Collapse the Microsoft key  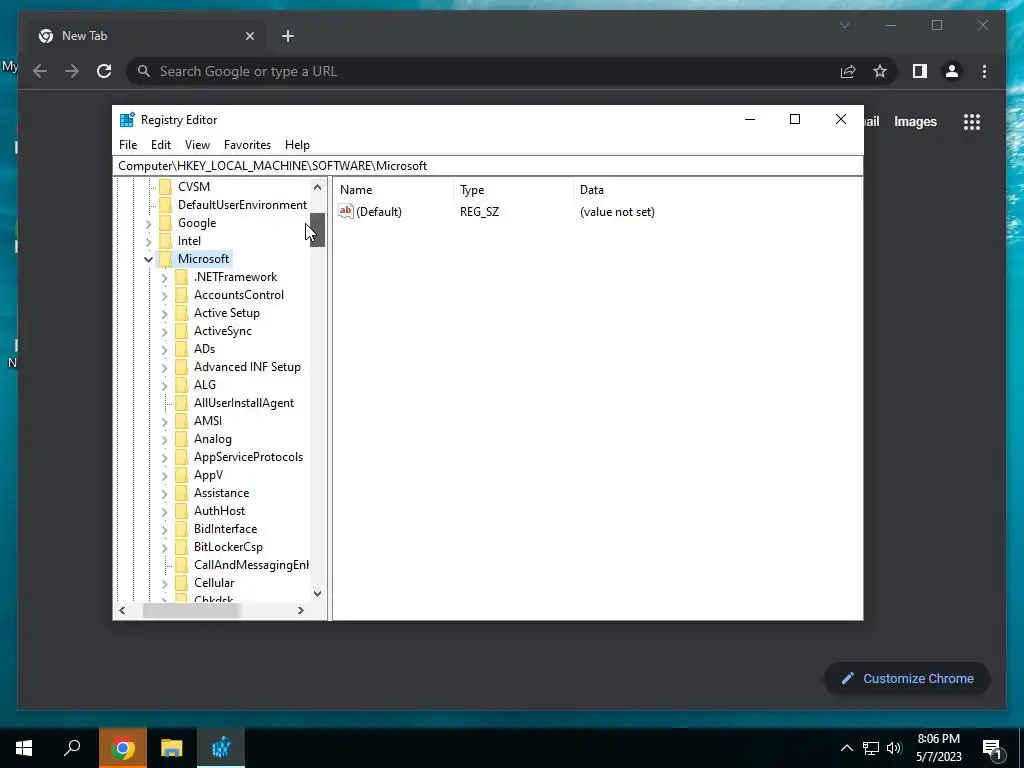(148, 259)
